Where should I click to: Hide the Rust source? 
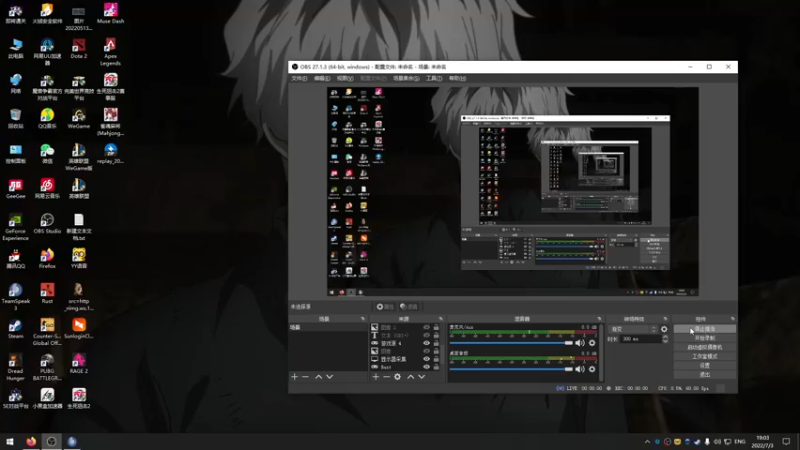pyautogui.click(x=427, y=367)
